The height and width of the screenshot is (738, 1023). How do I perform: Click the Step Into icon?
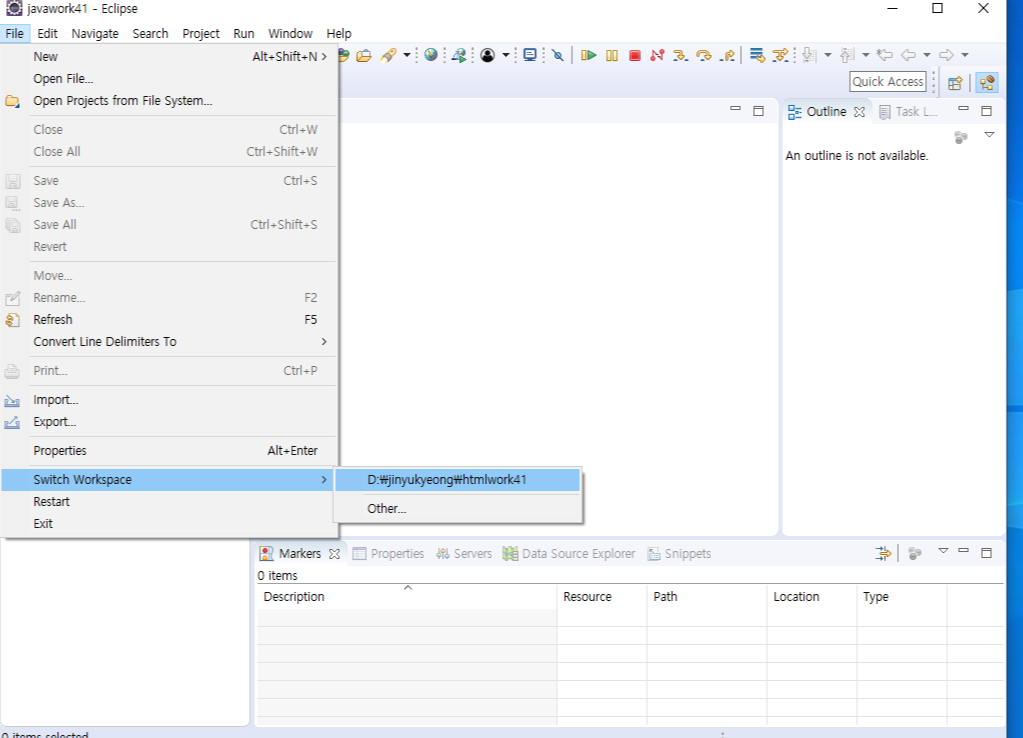click(680, 55)
